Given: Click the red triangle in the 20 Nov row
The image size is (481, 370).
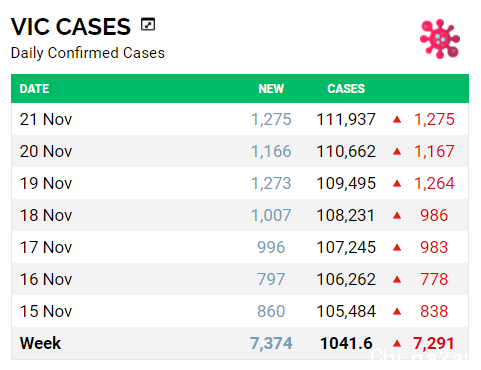Looking at the screenshot, I should [x=397, y=152].
